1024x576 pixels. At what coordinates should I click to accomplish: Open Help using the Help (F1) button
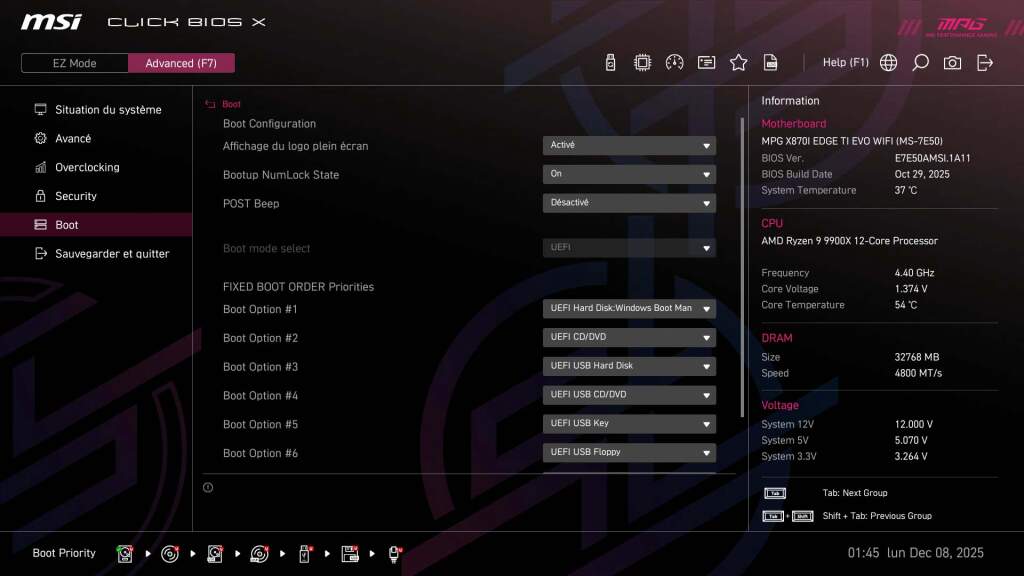[845, 62]
